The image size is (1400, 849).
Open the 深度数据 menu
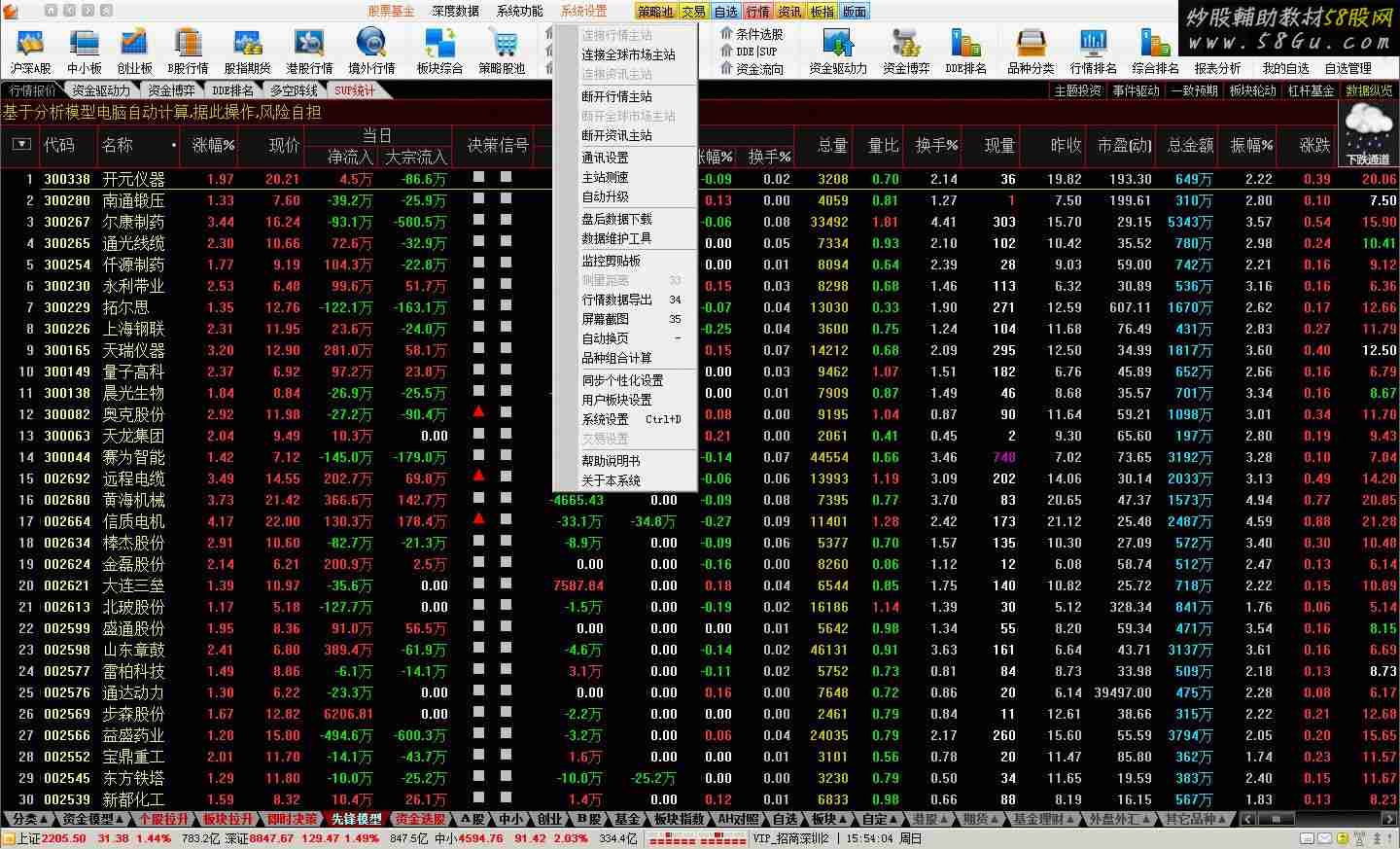click(455, 12)
